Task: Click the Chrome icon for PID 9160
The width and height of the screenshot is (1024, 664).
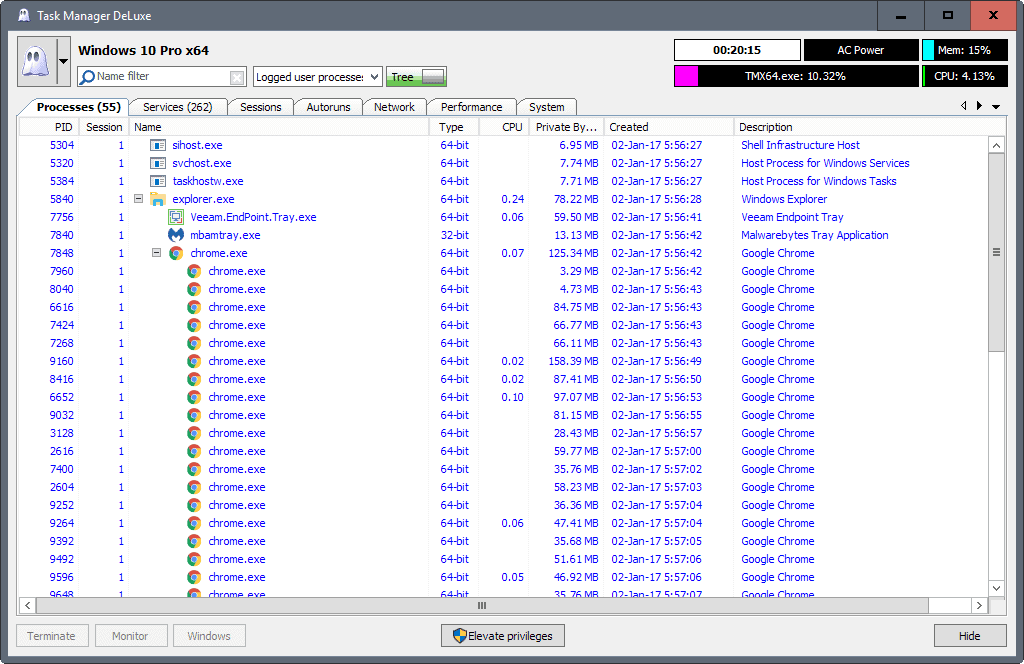Action: click(194, 361)
